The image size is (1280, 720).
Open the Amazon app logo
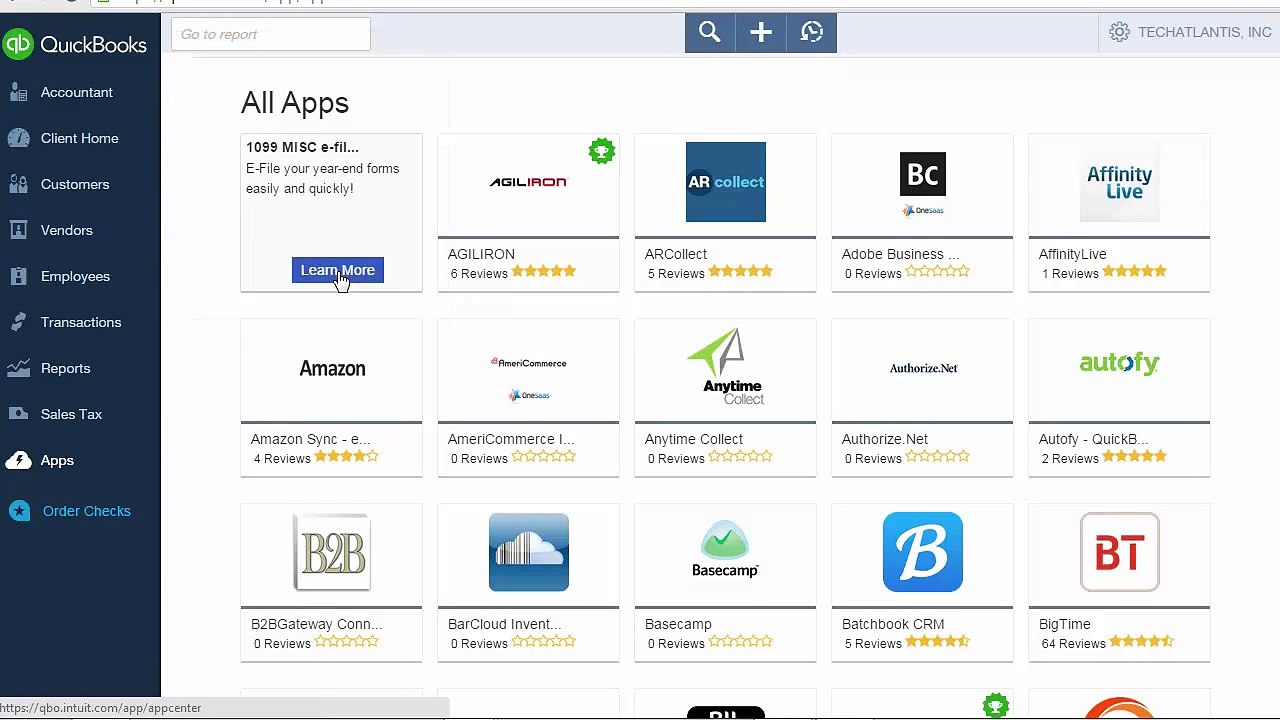332,368
